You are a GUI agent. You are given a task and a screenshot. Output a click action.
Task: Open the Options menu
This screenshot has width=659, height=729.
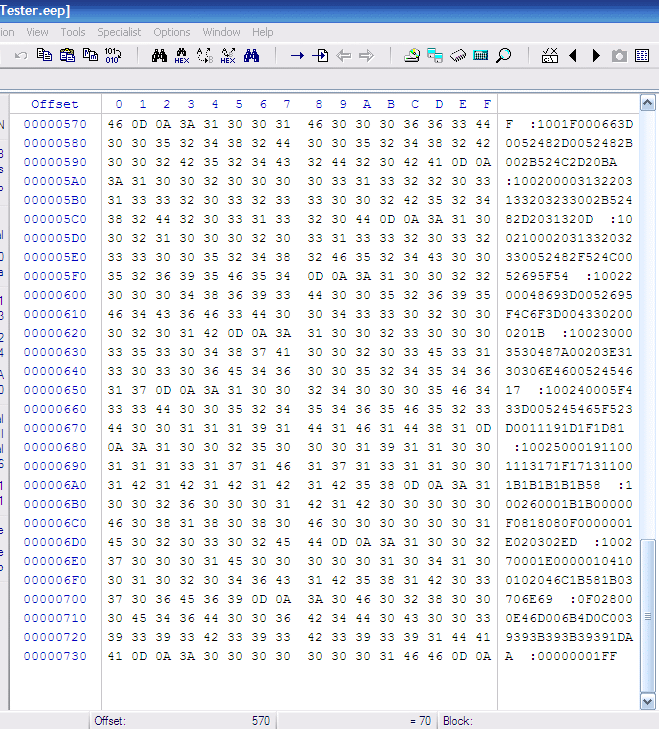pos(172,32)
